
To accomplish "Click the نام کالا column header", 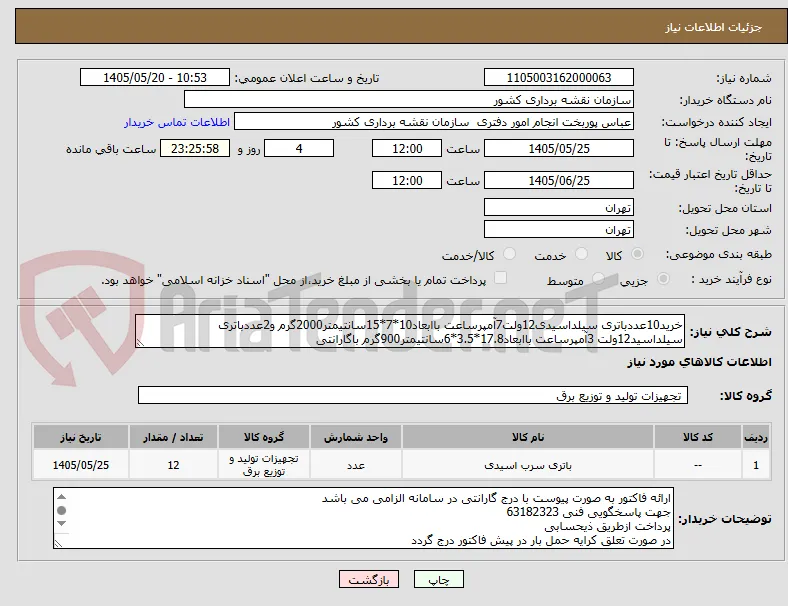I will 528,437.
